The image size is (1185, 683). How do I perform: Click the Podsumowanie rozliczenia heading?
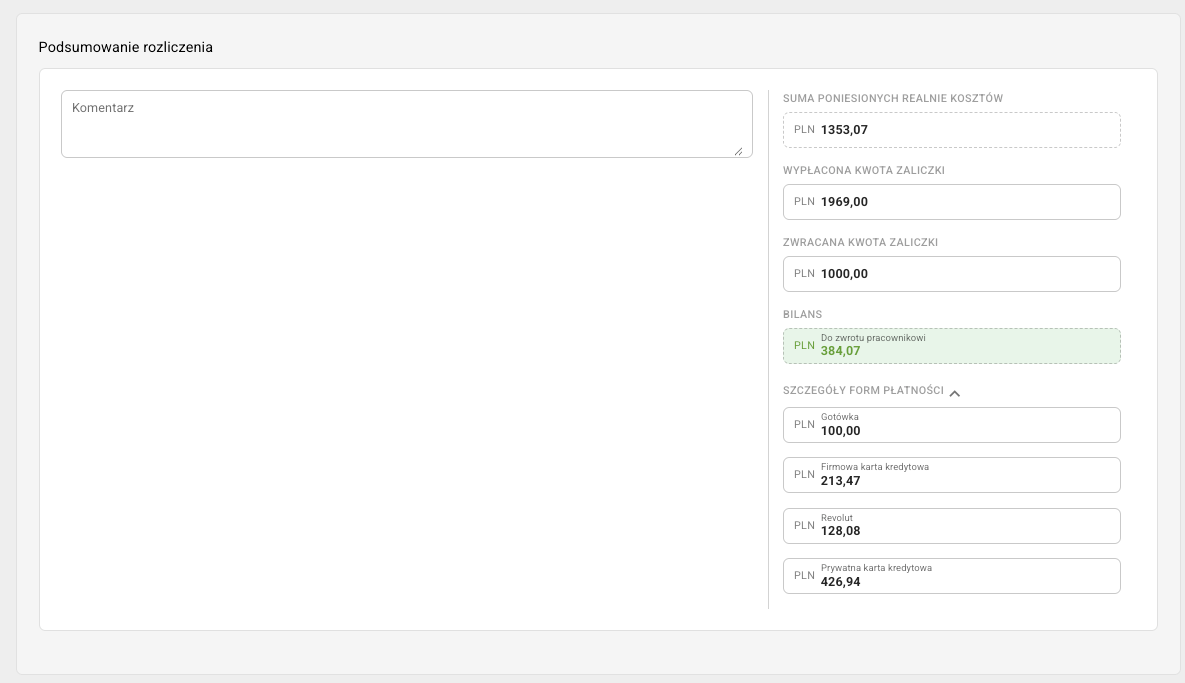[125, 47]
